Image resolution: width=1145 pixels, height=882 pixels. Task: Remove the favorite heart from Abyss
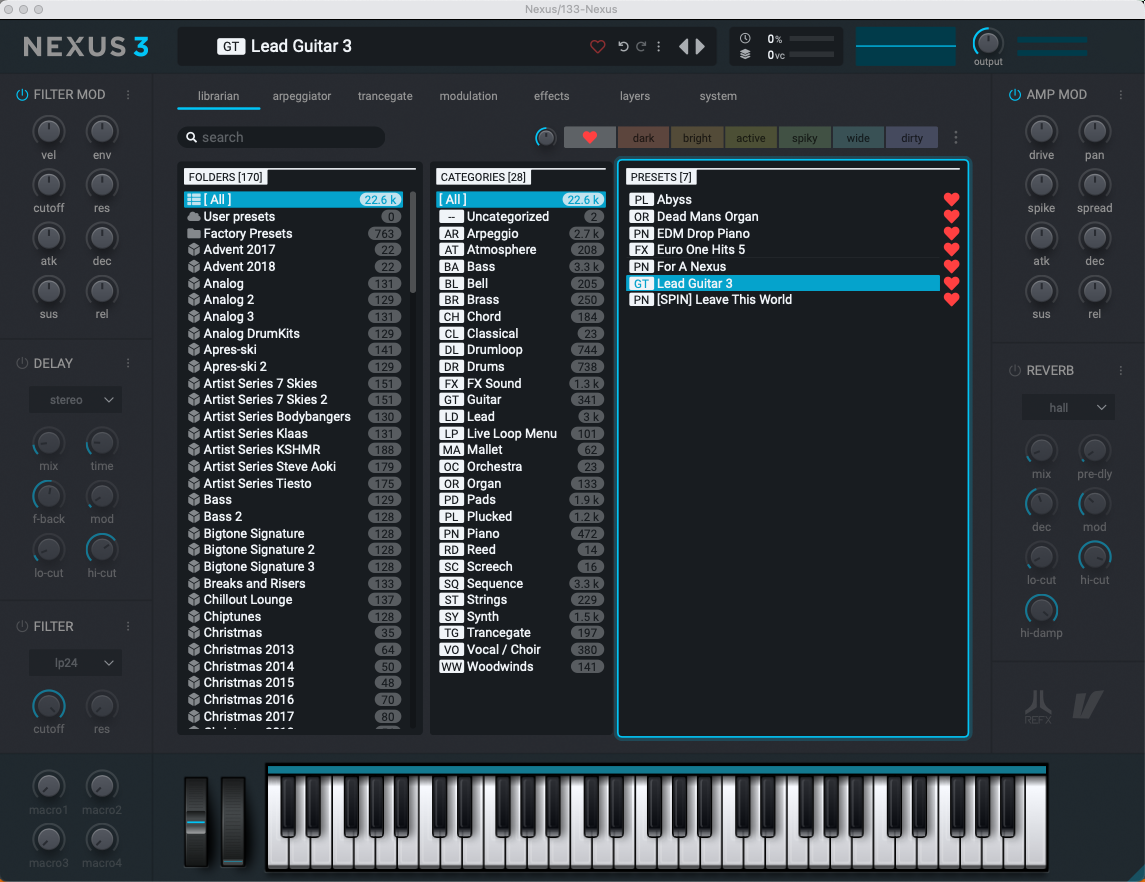pyautogui.click(x=951, y=199)
